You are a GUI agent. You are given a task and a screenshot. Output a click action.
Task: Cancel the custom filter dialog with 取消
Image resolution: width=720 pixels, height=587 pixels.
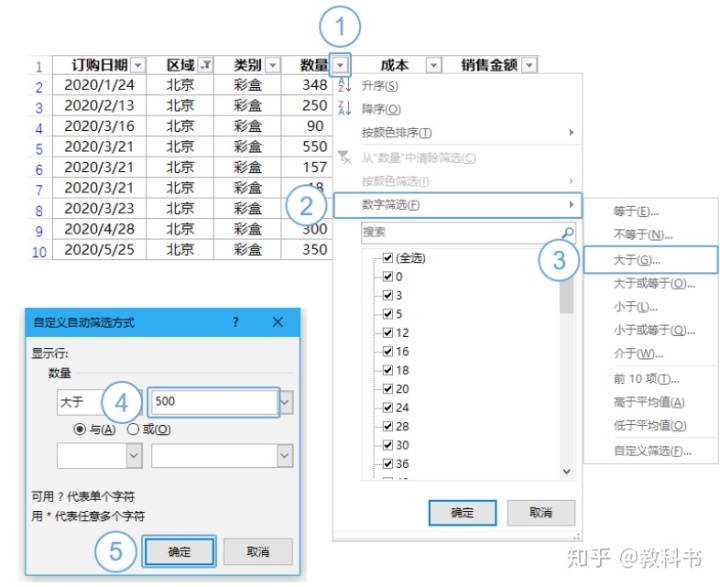[258, 552]
